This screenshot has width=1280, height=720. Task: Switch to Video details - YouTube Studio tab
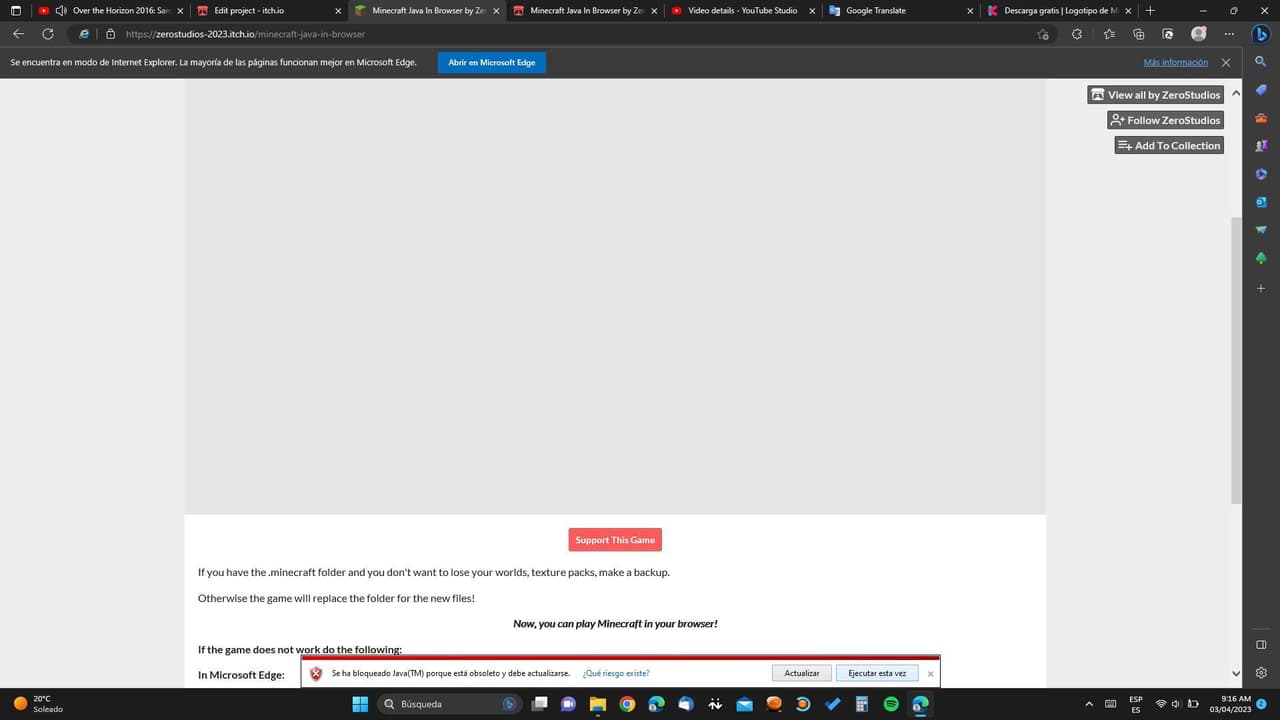743,10
